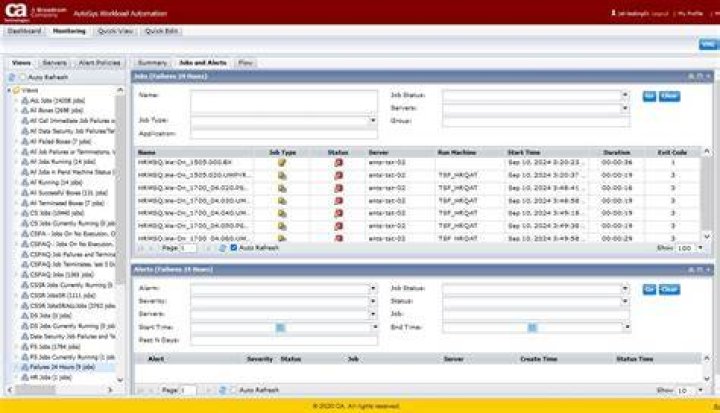Click the last header icon on Alerts panel
720x413 pixels.
709,270
